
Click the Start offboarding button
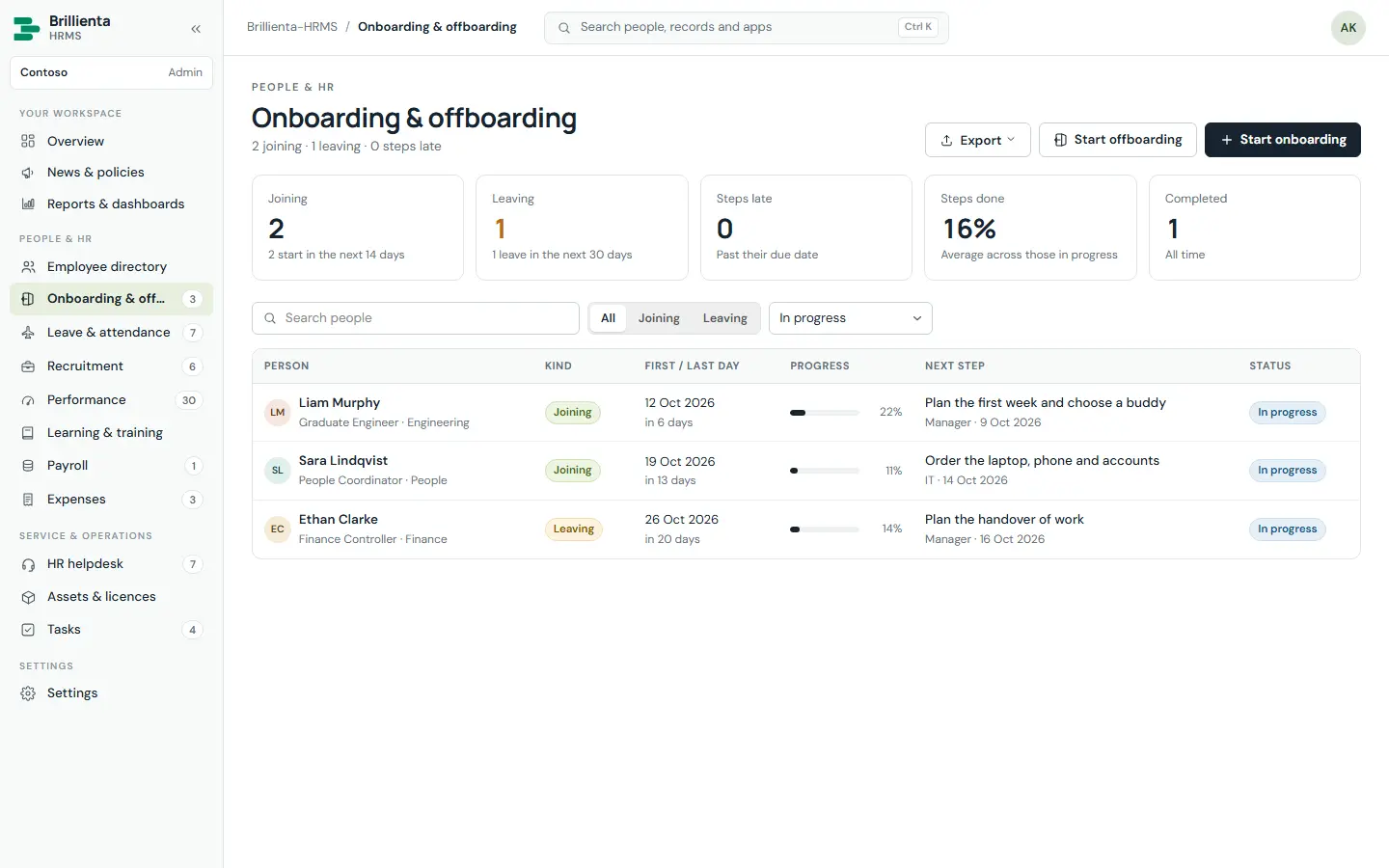tap(1117, 140)
